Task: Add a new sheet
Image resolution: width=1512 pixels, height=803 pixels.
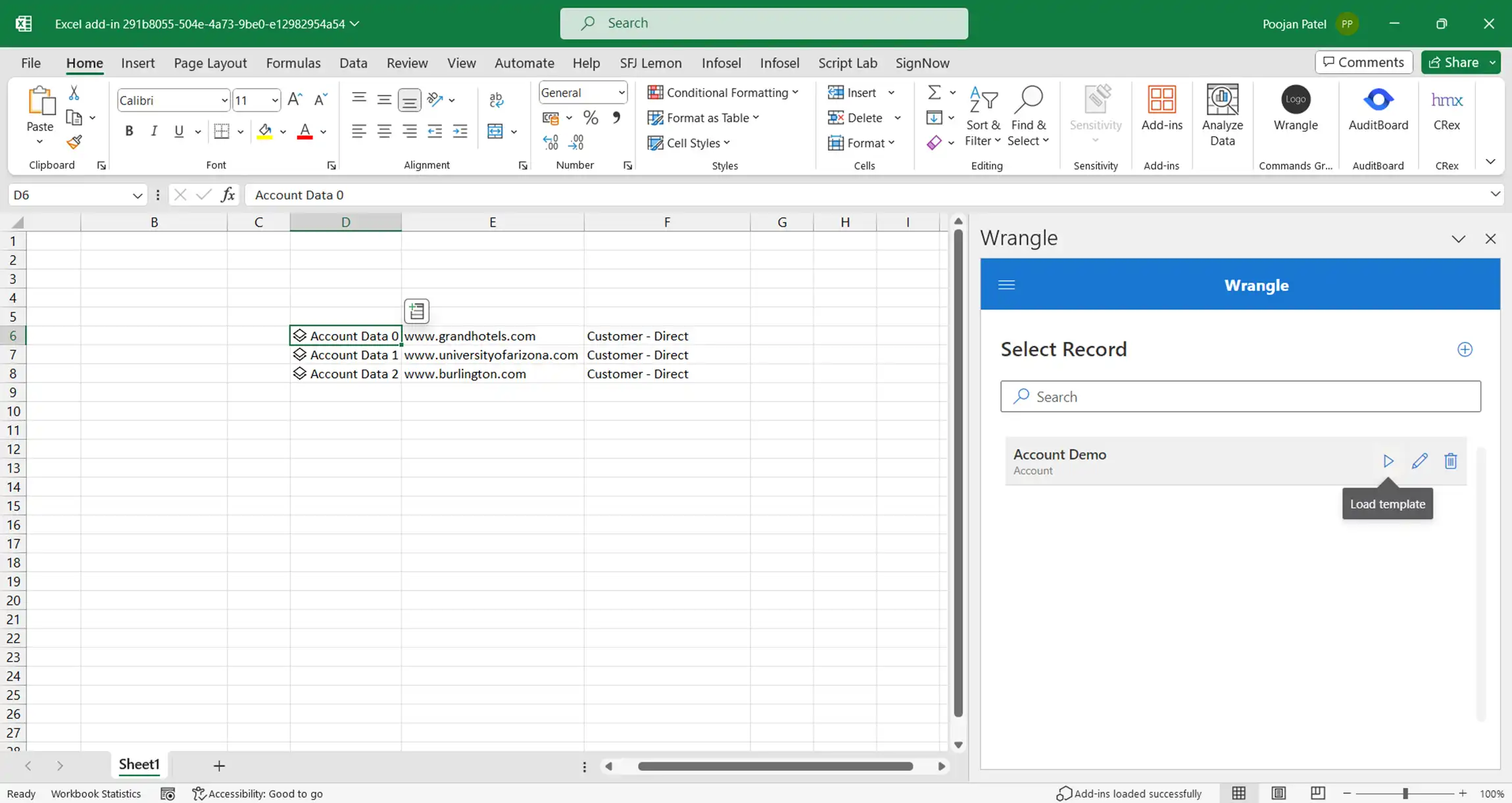Action: click(x=219, y=766)
